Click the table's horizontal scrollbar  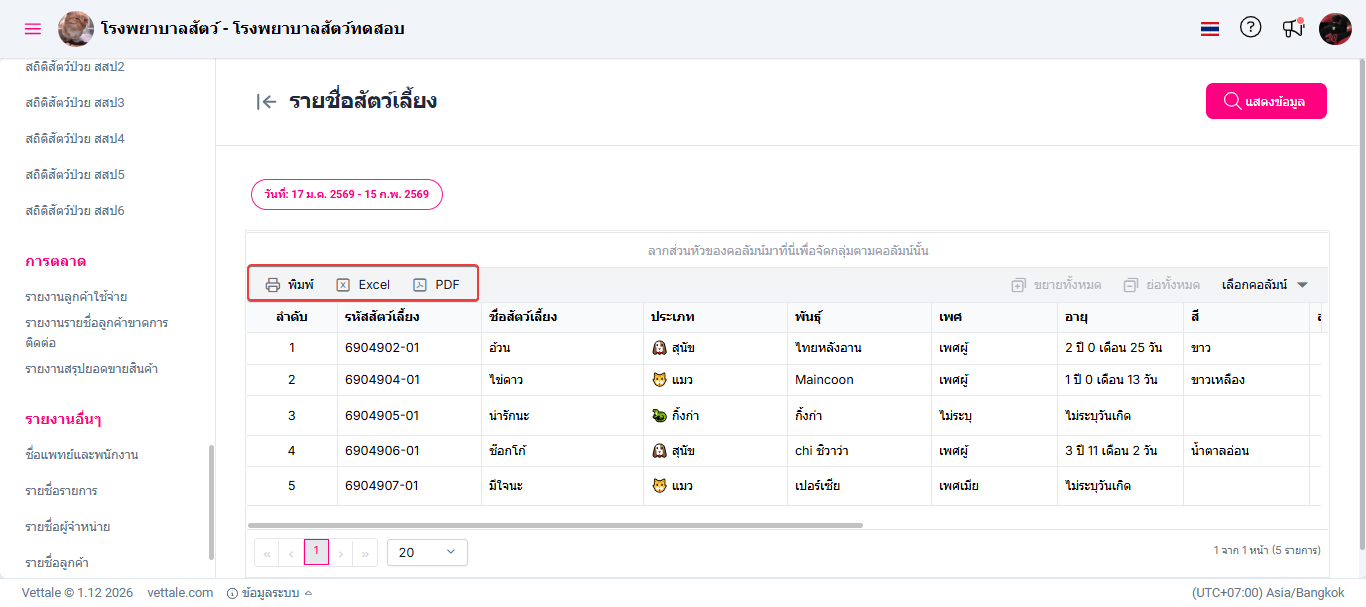point(555,524)
